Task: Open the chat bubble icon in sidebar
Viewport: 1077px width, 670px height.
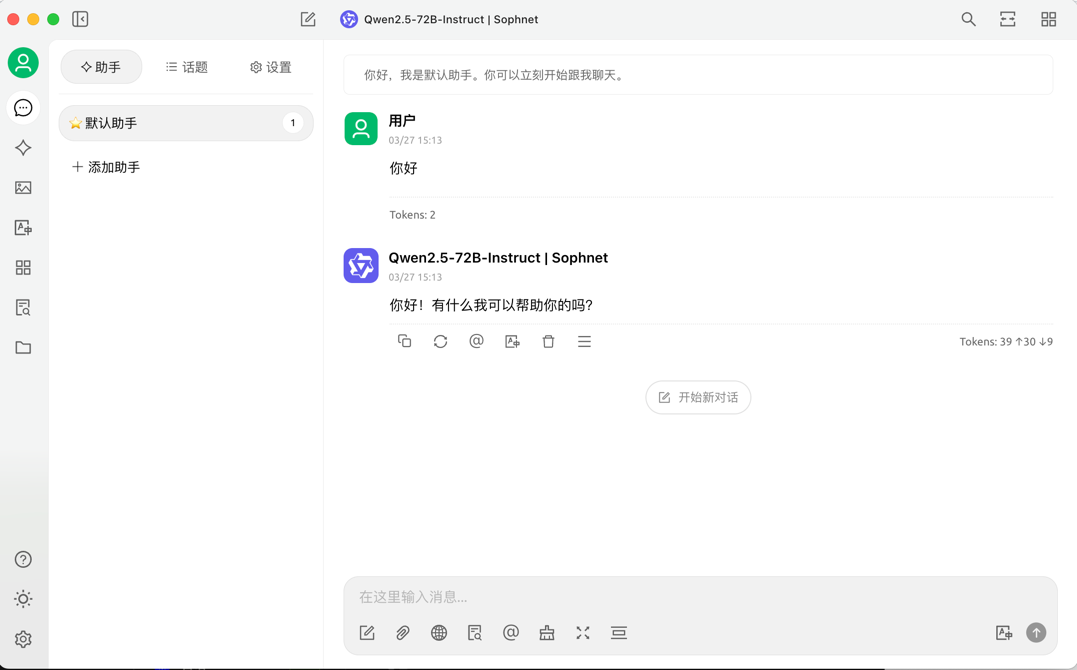Action: pyautogui.click(x=23, y=108)
